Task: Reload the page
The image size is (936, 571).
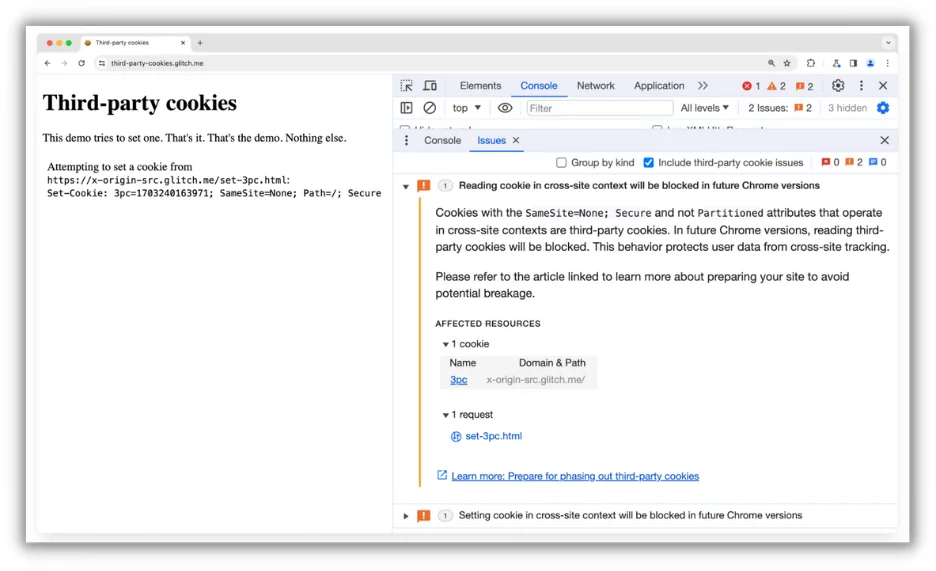Action: point(82,63)
